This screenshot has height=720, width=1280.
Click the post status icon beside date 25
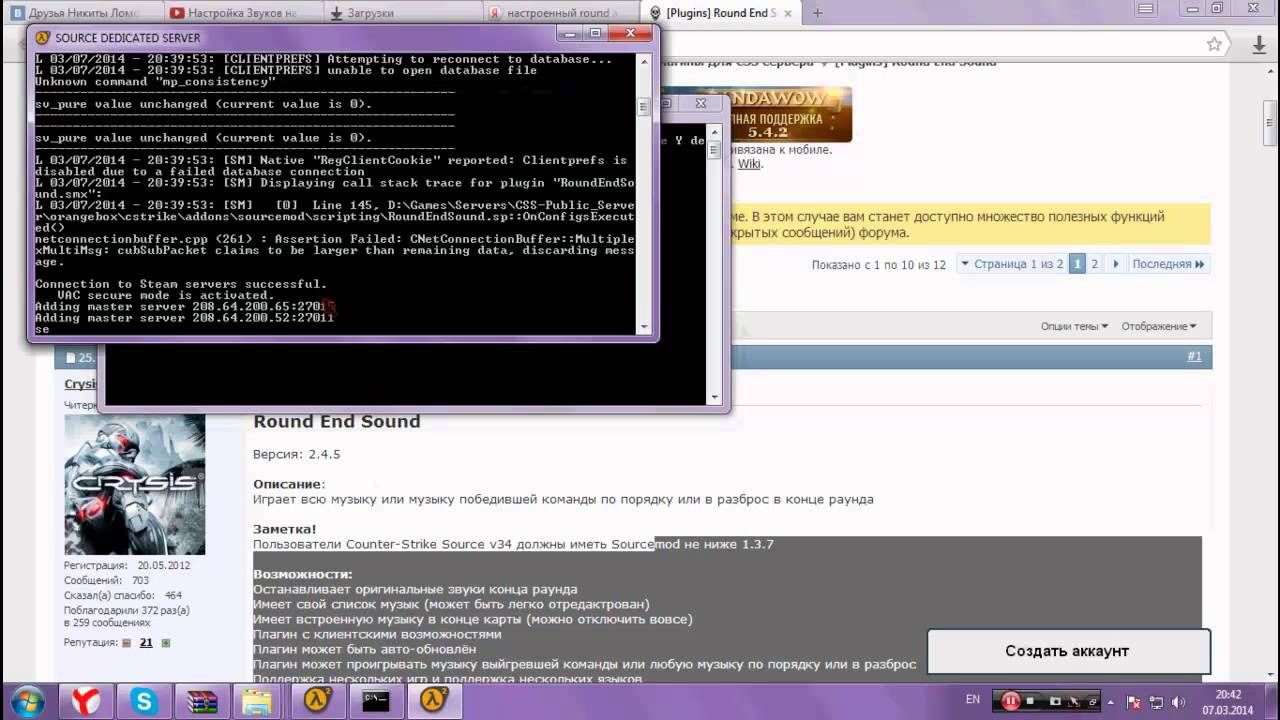click(x=71, y=357)
